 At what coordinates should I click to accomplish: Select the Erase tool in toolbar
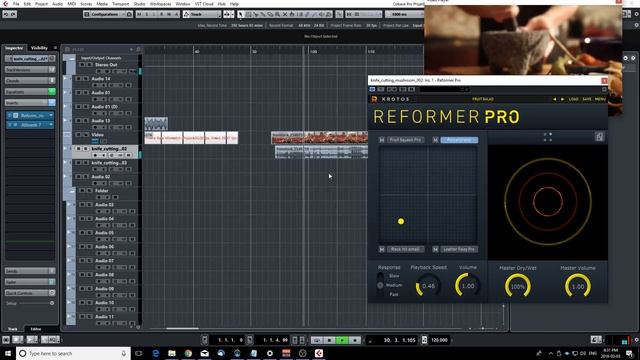tap(270, 14)
